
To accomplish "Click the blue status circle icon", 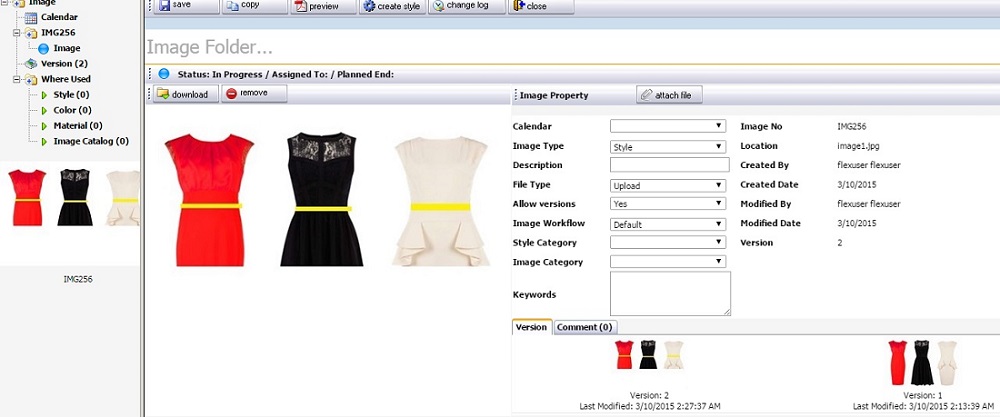I will (x=164, y=74).
